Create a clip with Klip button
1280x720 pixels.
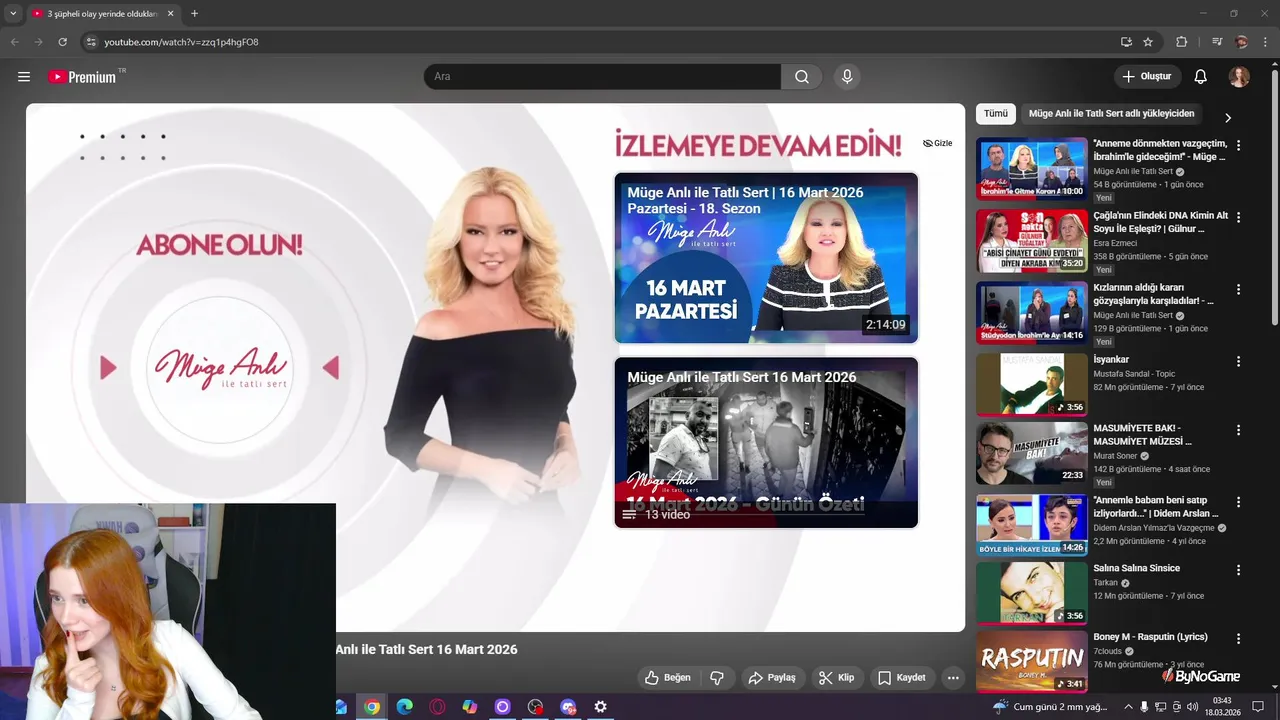(837, 678)
